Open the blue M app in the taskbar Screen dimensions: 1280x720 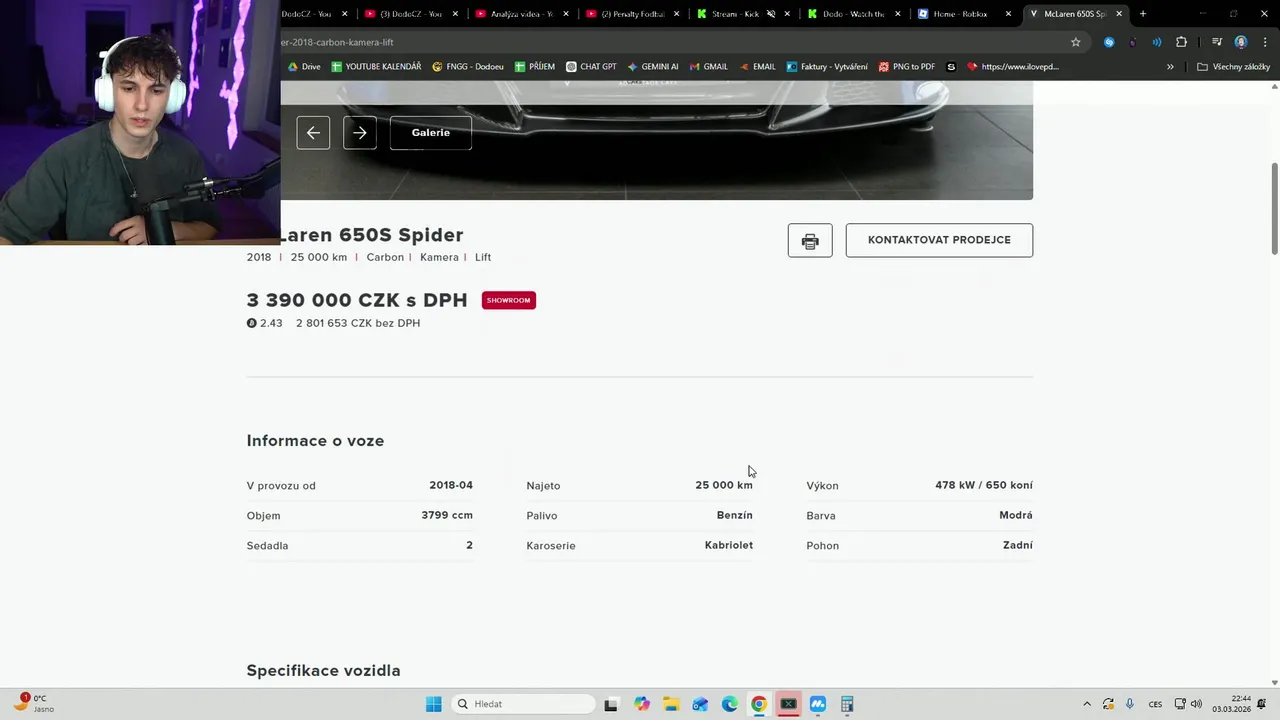(x=818, y=704)
